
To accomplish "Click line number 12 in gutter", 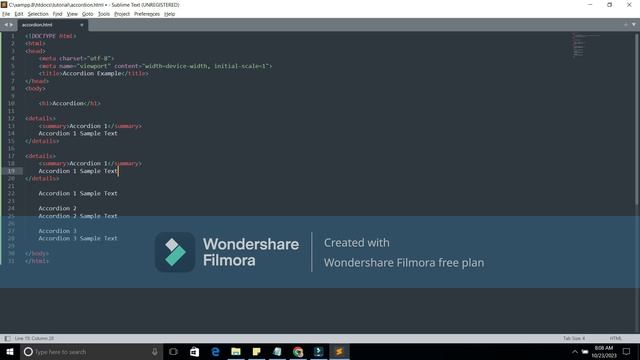I will point(11,118).
